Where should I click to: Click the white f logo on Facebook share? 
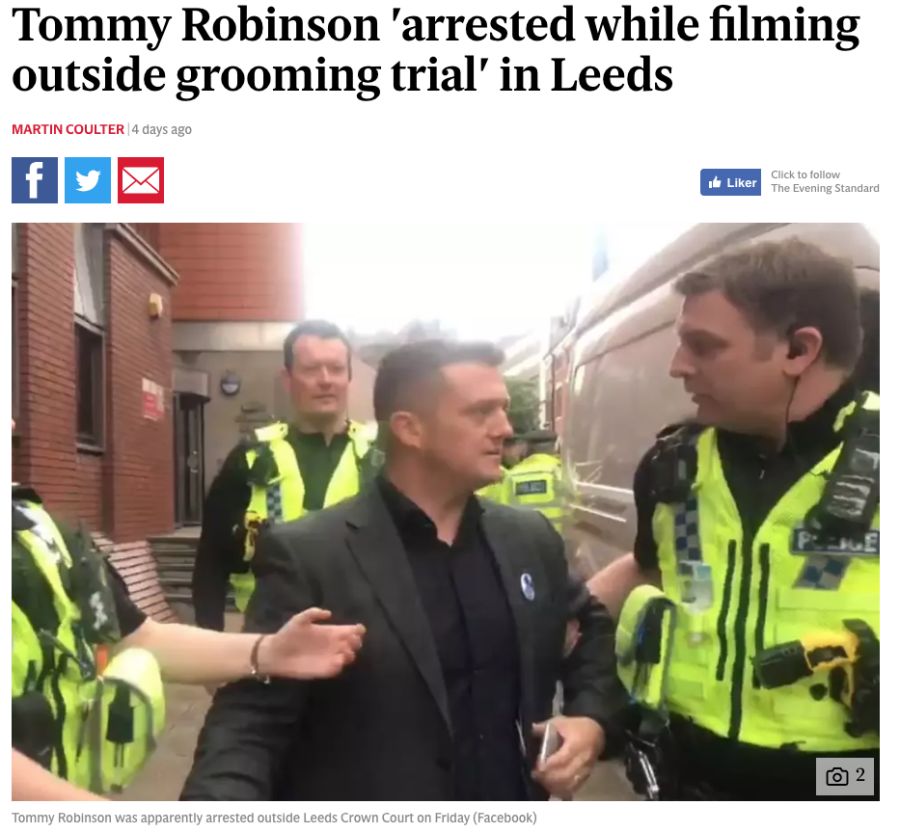click(x=34, y=181)
